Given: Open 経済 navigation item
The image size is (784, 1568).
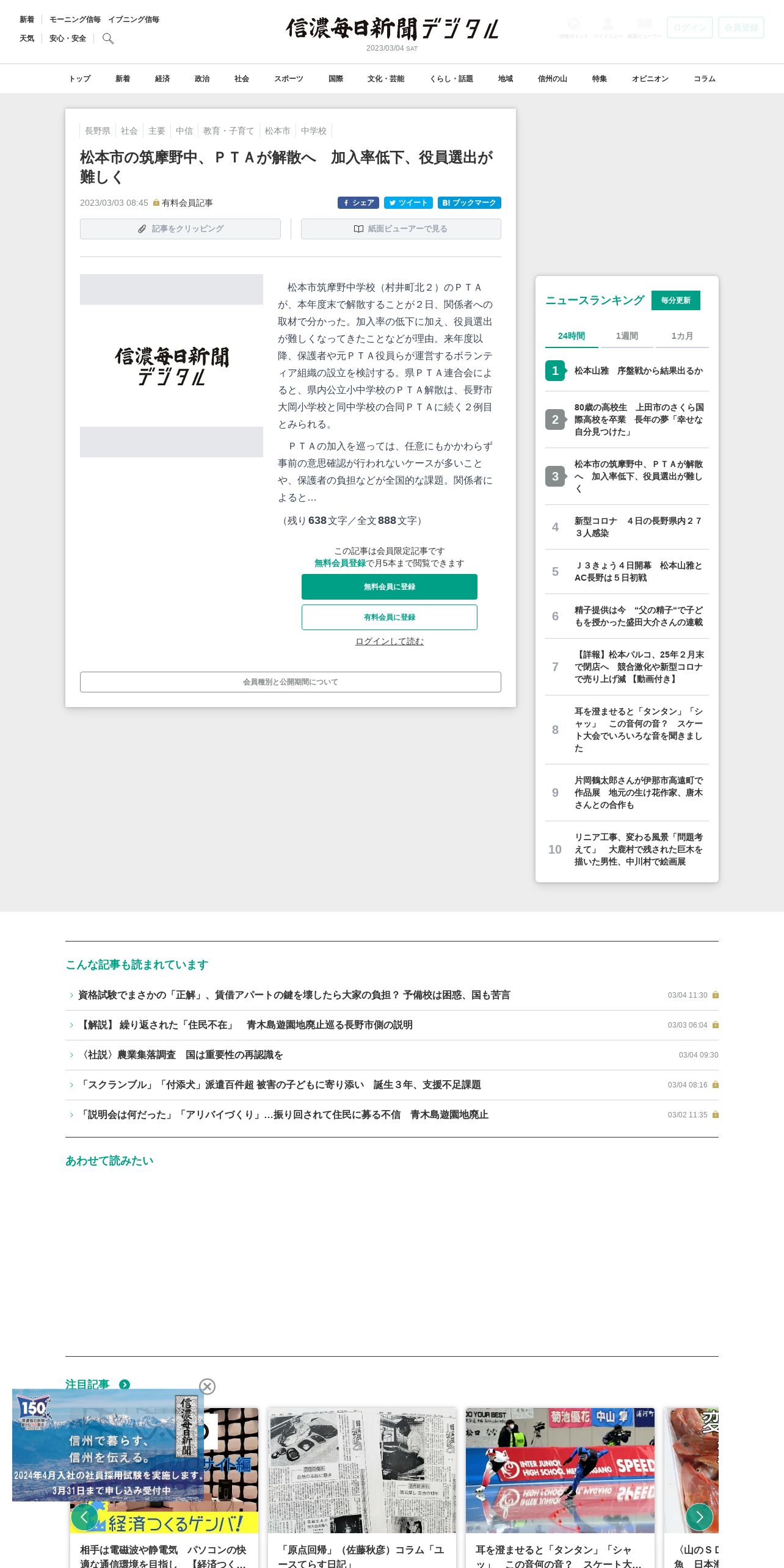Looking at the screenshot, I should tap(162, 79).
